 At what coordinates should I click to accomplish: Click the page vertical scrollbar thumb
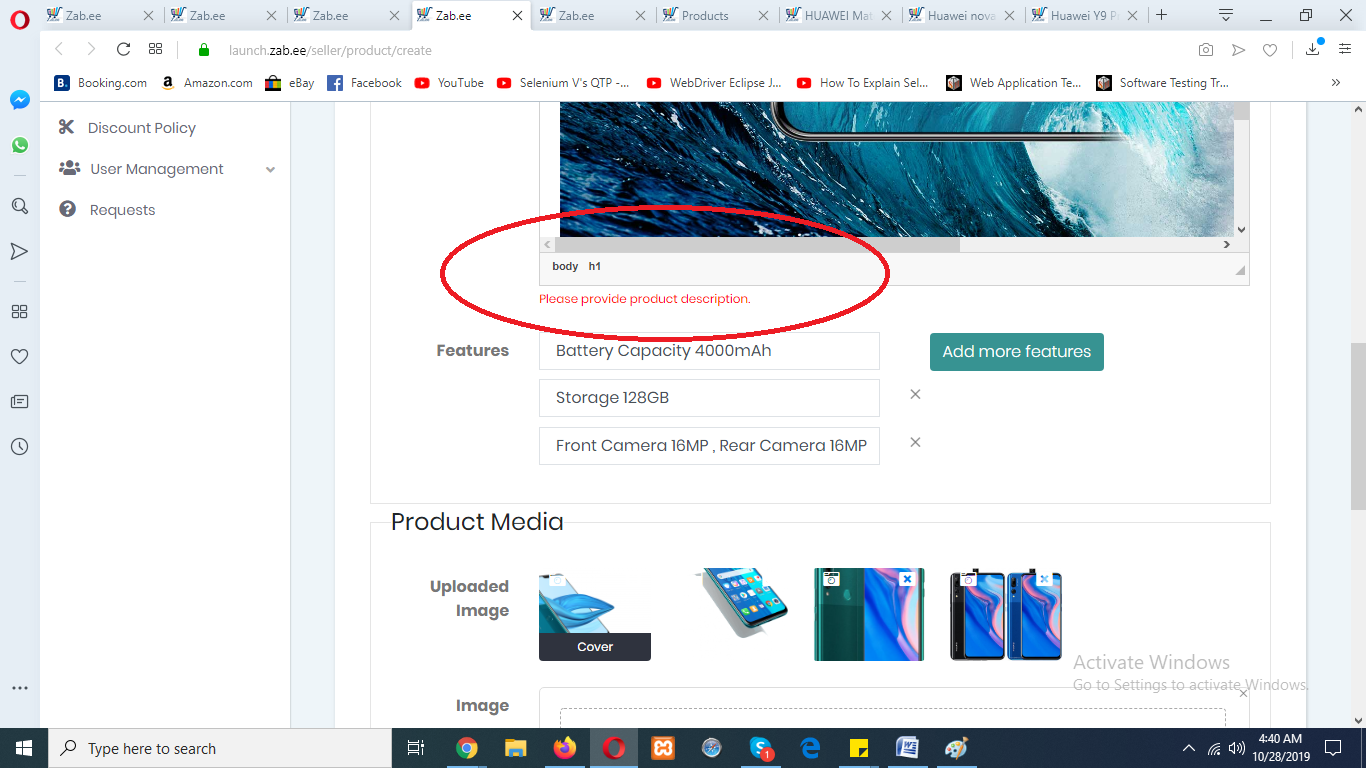tap(1357, 427)
